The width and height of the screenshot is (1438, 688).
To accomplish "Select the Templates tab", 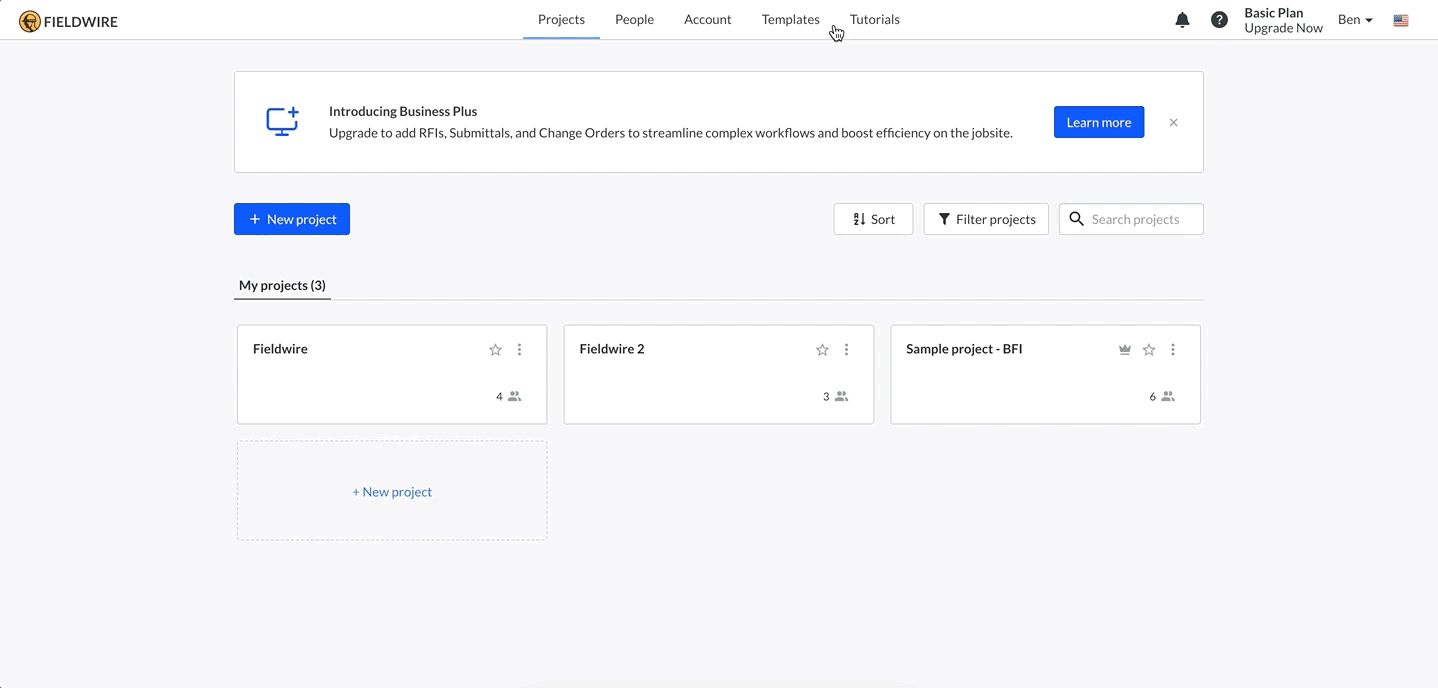I will click(x=790, y=20).
